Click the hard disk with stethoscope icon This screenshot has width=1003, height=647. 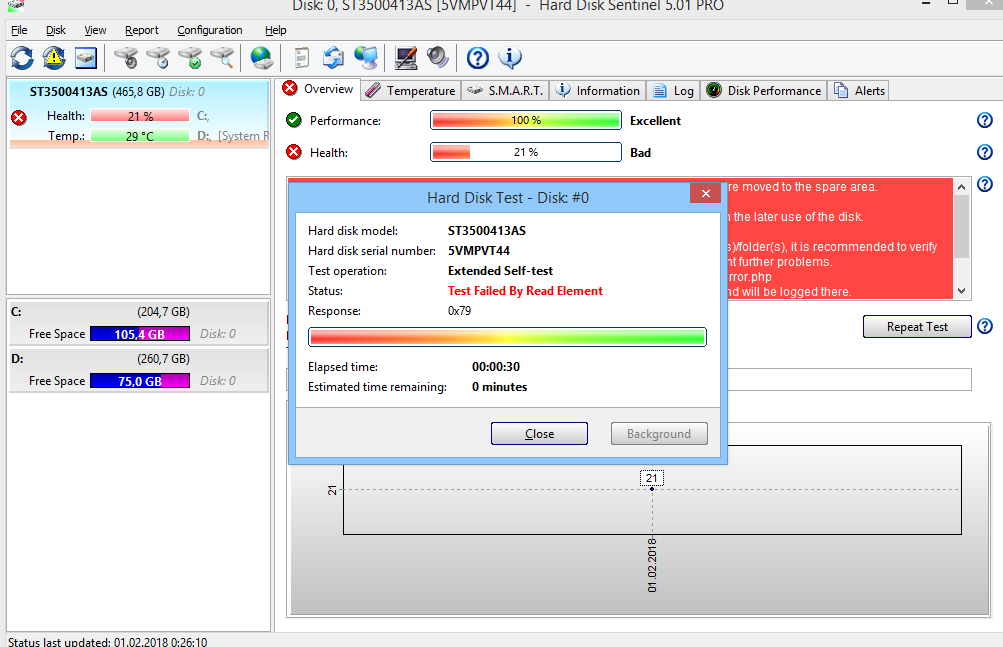coord(127,58)
